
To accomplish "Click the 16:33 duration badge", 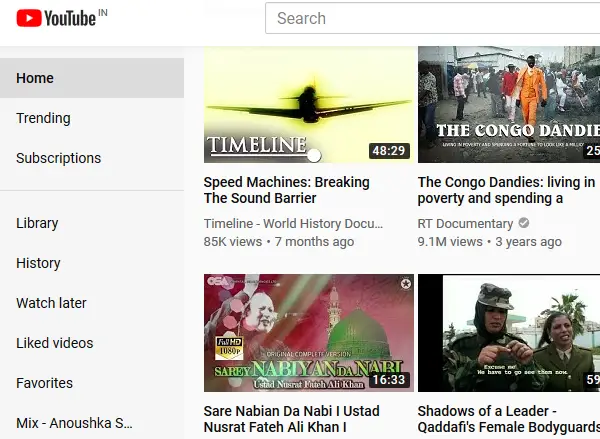I will pyautogui.click(x=389, y=380).
